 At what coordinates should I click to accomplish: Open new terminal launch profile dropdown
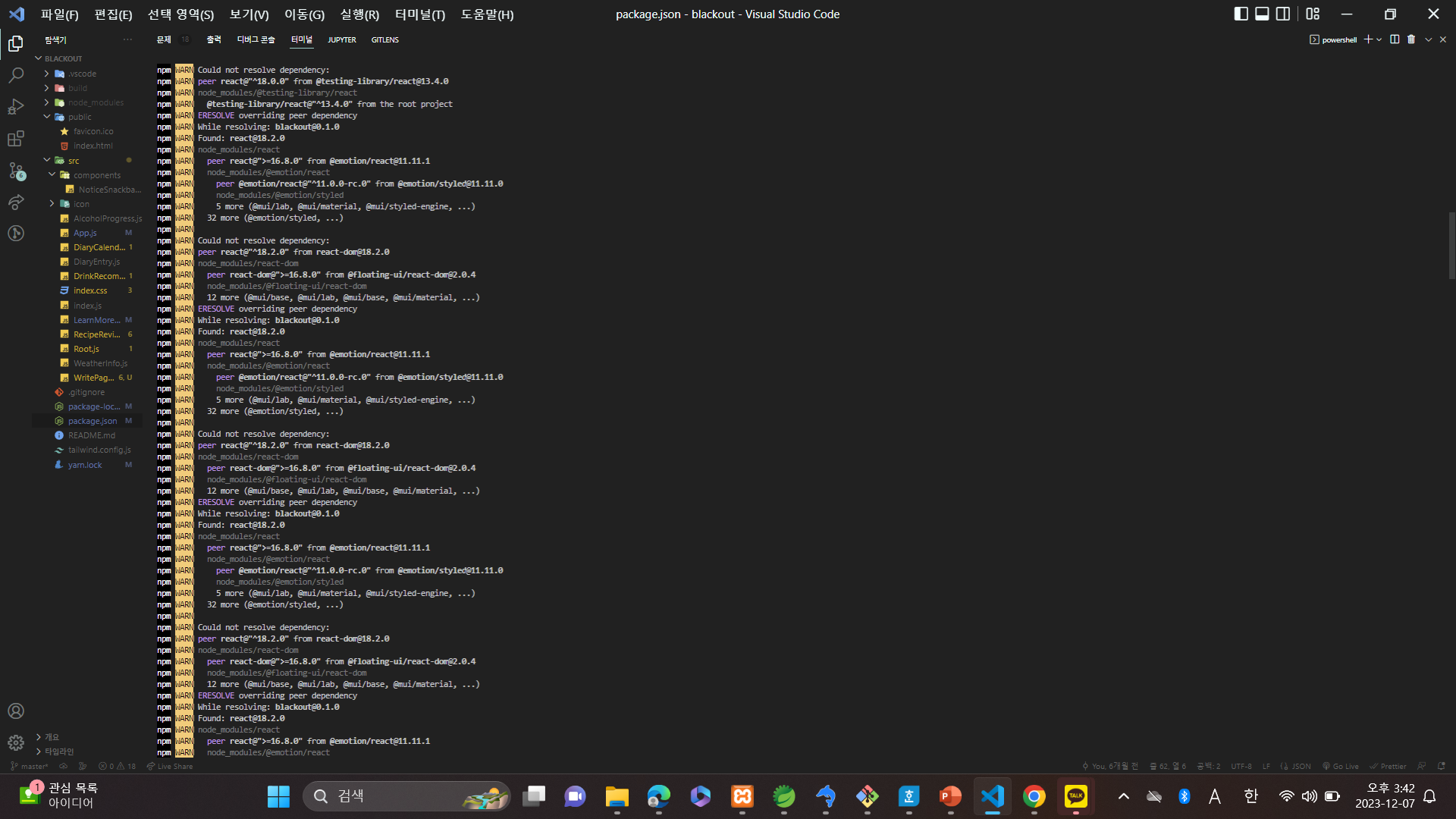[x=1379, y=39]
